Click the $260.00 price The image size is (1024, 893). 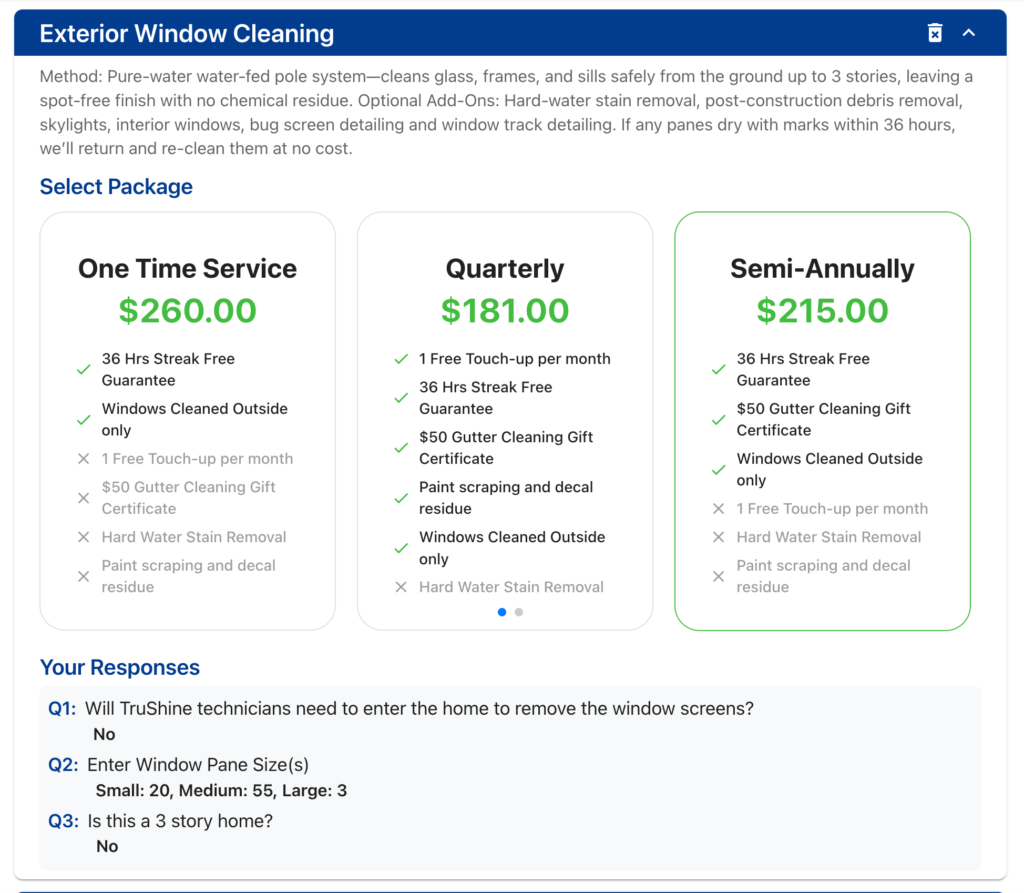(187, 311)
